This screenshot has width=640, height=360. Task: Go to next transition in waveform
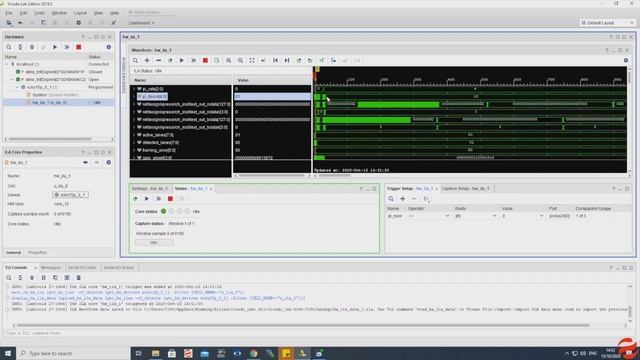point(310,60)
